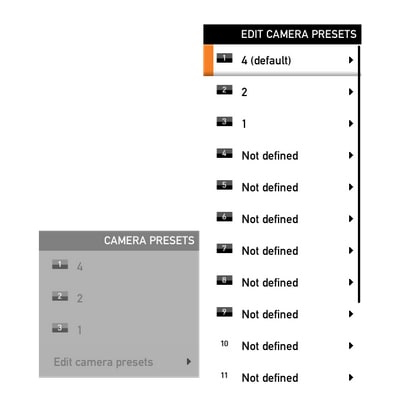This screenshot has width=394, height=404.
Task: Click preset 6 number icon
Action: click(224, 217)
